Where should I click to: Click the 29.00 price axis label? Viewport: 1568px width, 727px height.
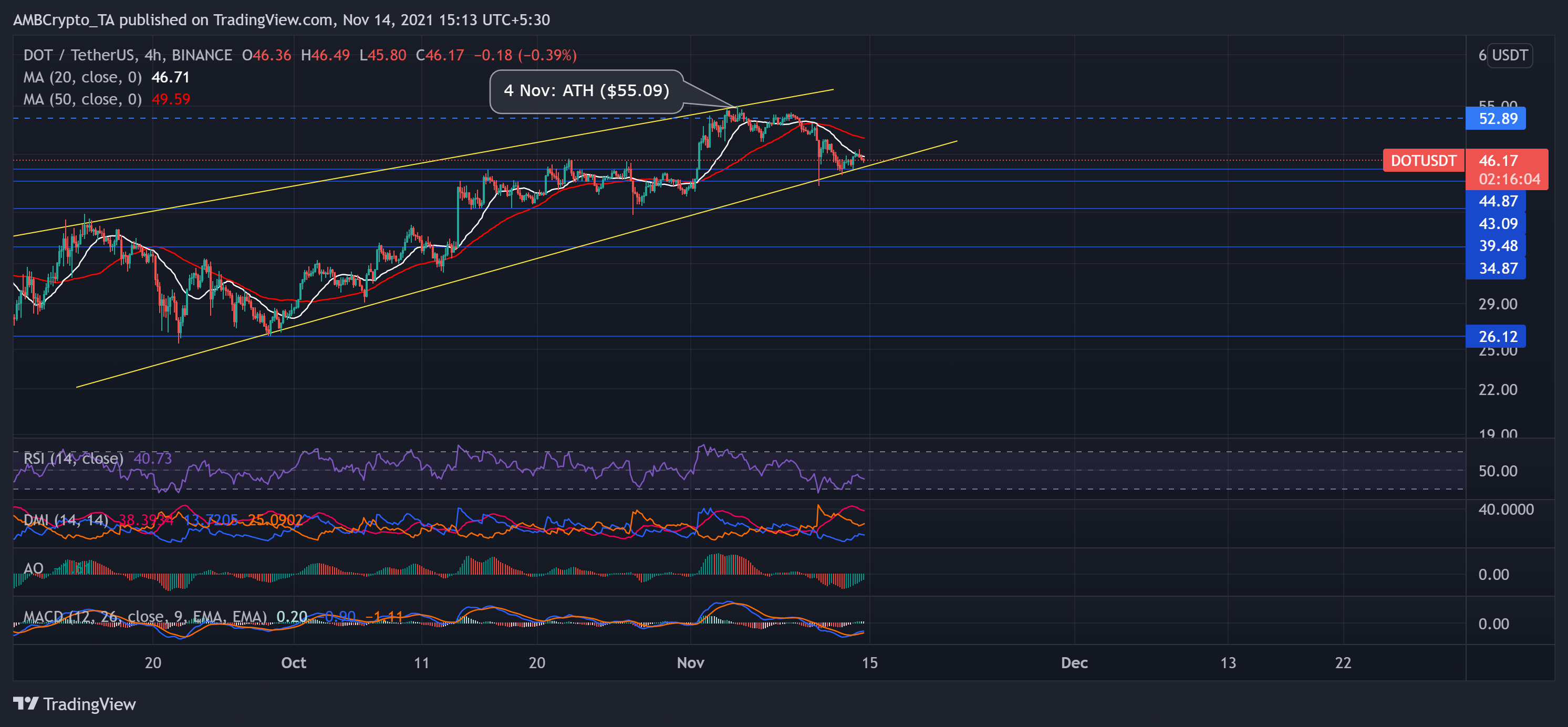[x=1498, y=304]
